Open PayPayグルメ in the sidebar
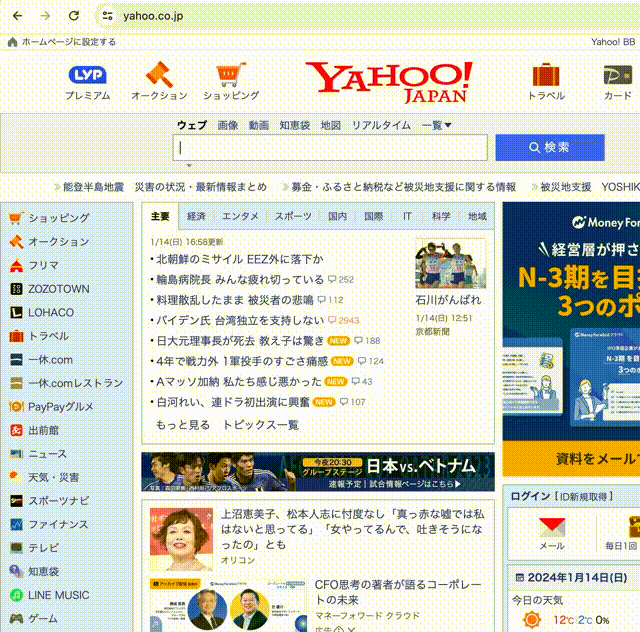640x632 pixels. tap(60, 407)
